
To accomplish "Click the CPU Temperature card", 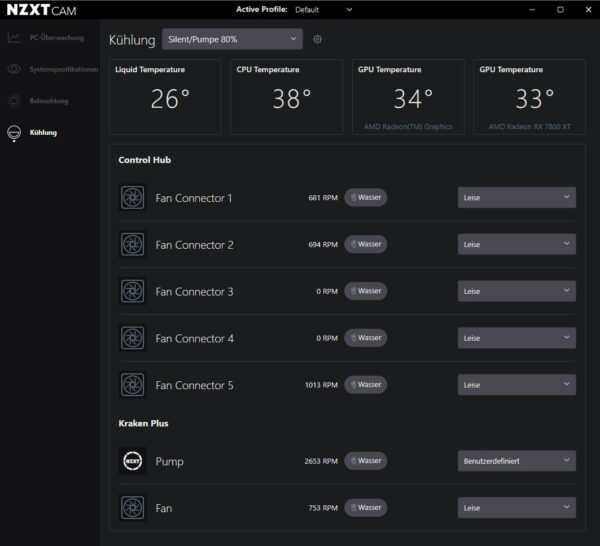I will tap(287, 97).
